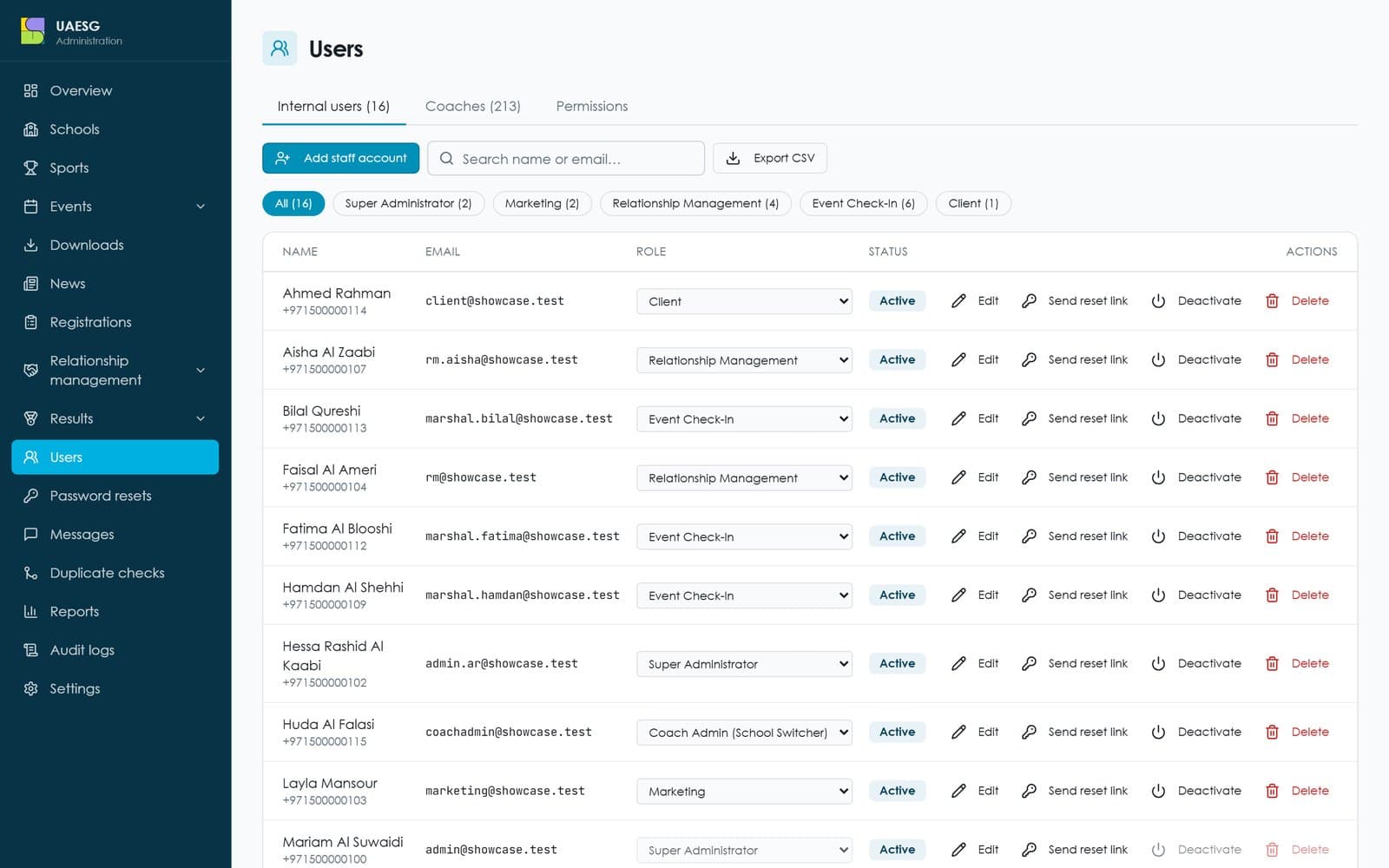The width and height of the screenshot is (1389, 868).
Task: Click the key icon for Faisal Al Ameri
Action: point(1029,477)
